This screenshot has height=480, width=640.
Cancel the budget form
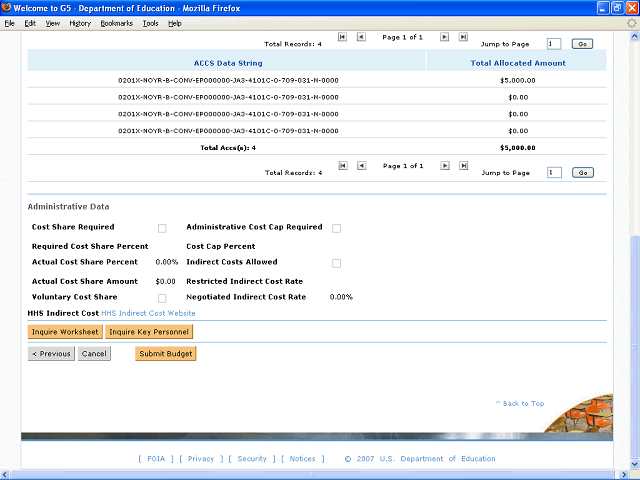[x=94, y=353]
